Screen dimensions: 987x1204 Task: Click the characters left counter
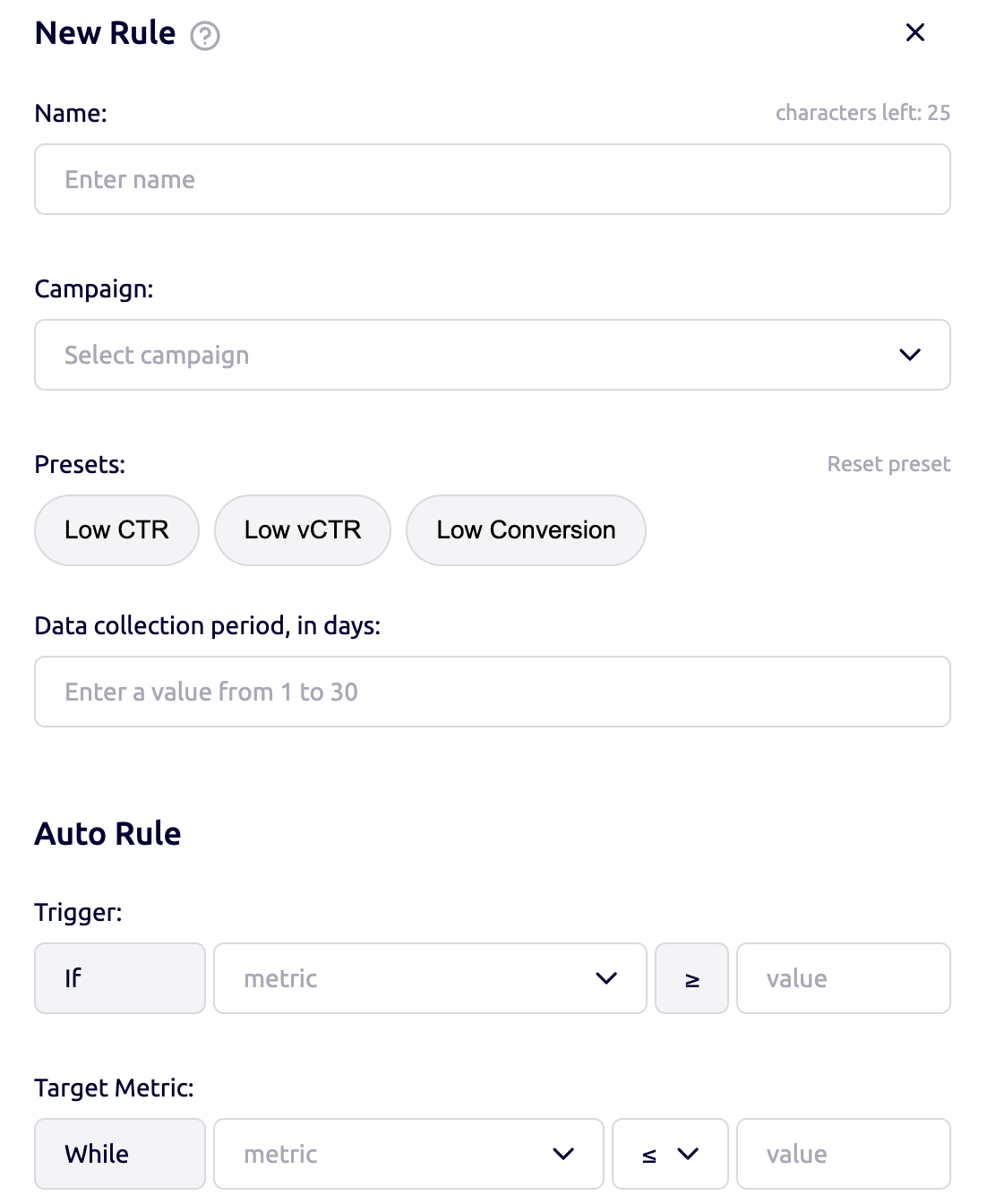[863, 113]
